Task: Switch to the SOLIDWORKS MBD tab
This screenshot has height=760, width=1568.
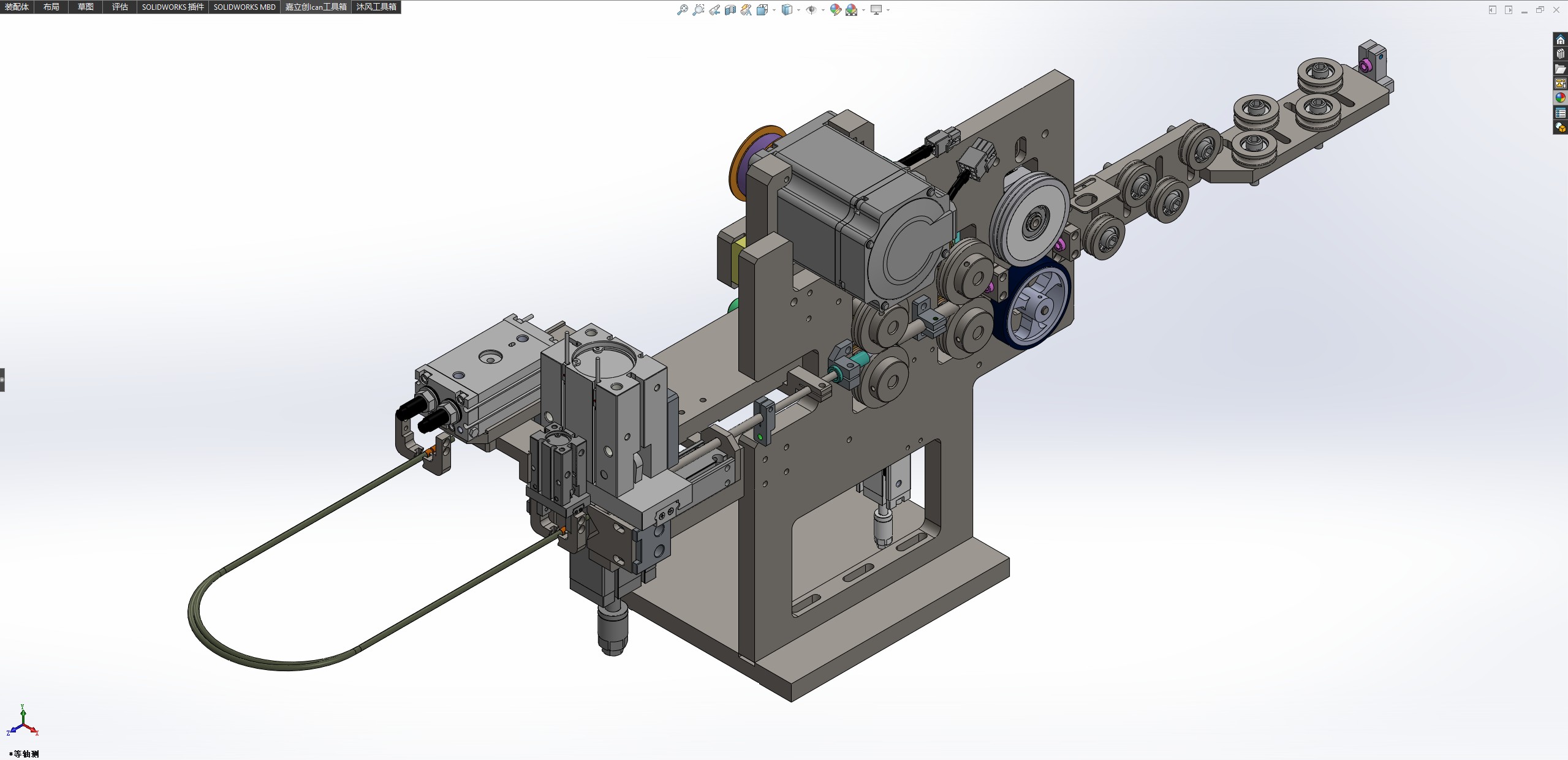Action: pyautogui.click(x=244, y=7)
